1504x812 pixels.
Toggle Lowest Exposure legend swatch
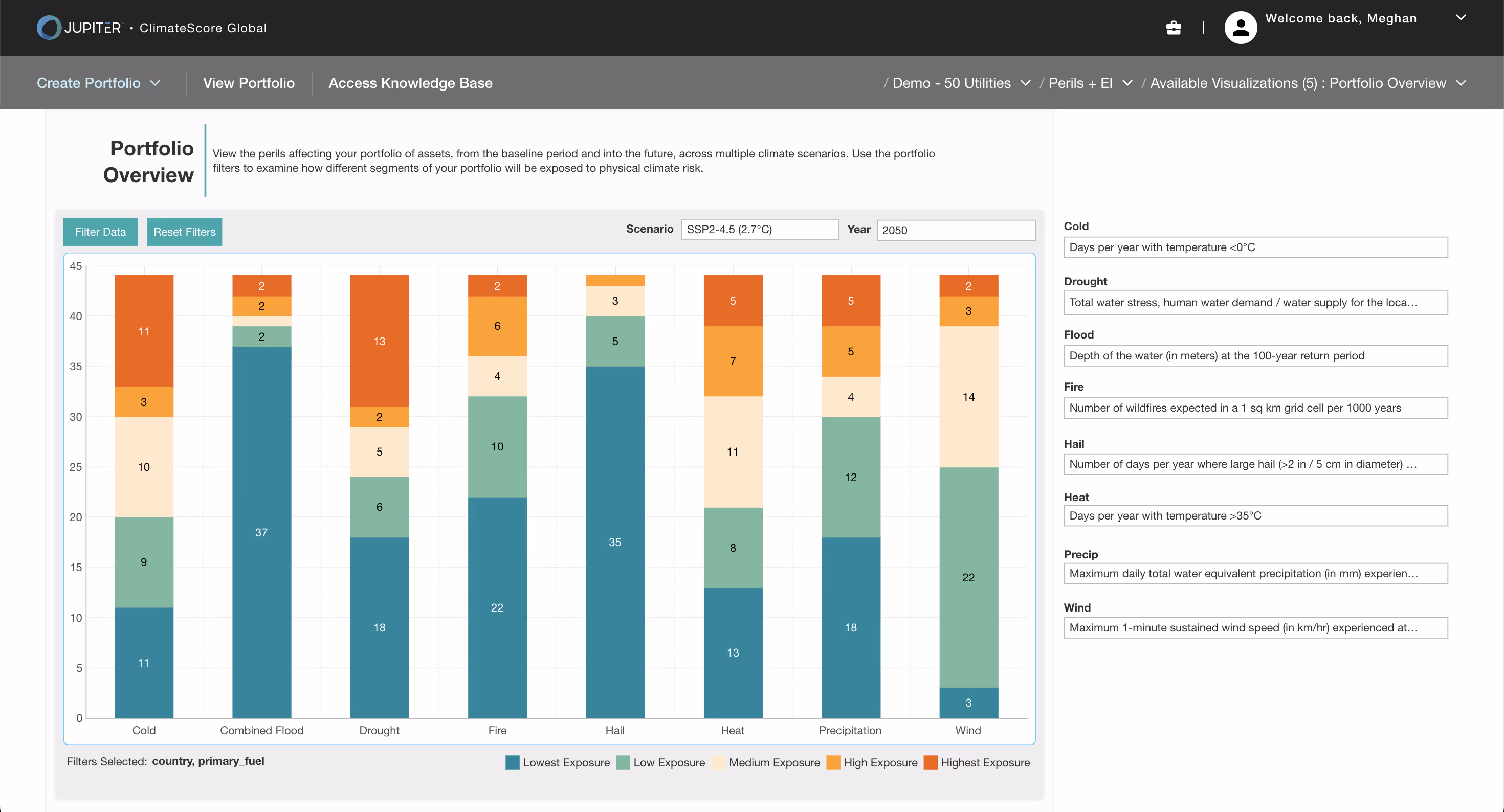(512, 762)
